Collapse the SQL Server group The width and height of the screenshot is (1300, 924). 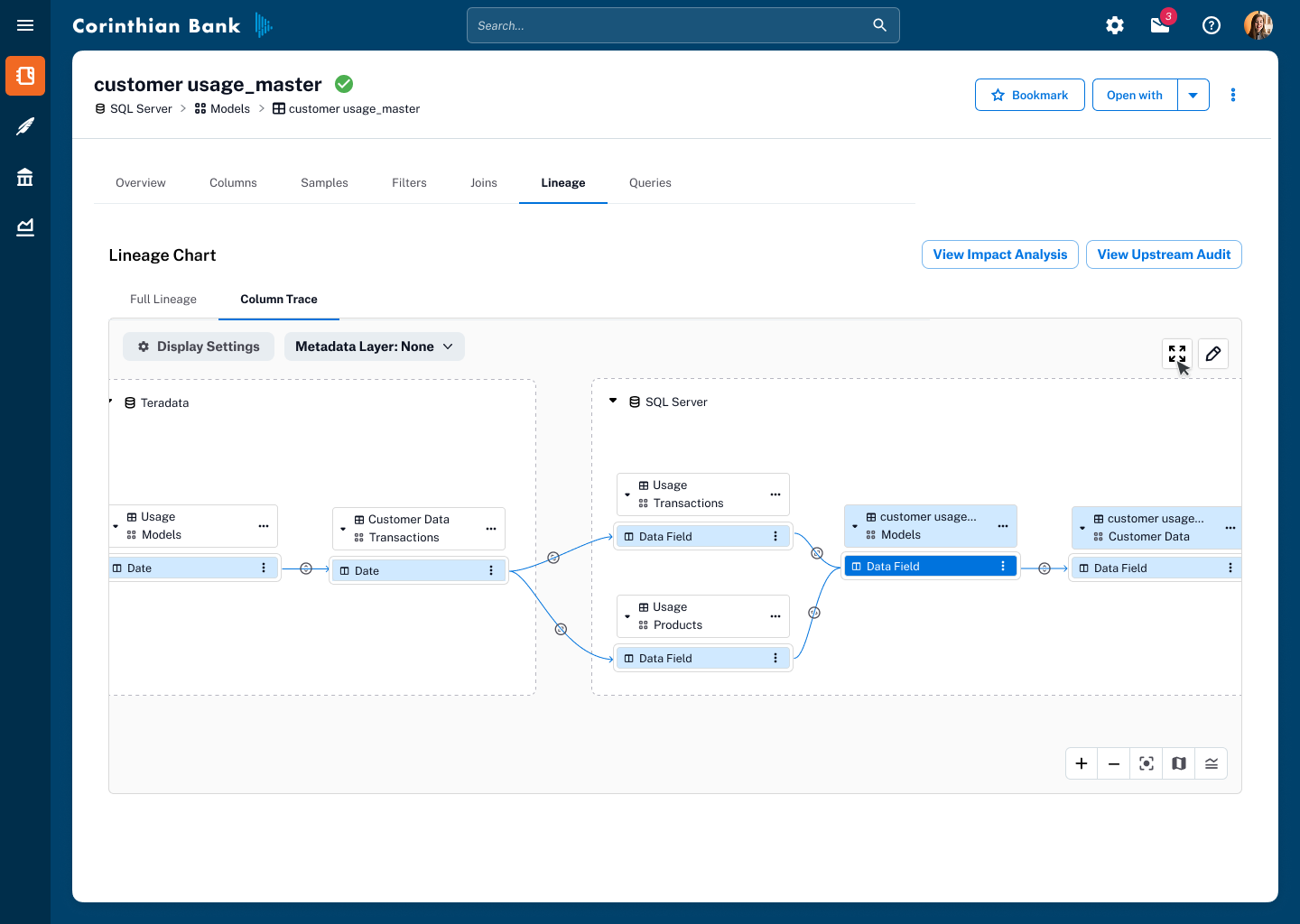[613, 401]
